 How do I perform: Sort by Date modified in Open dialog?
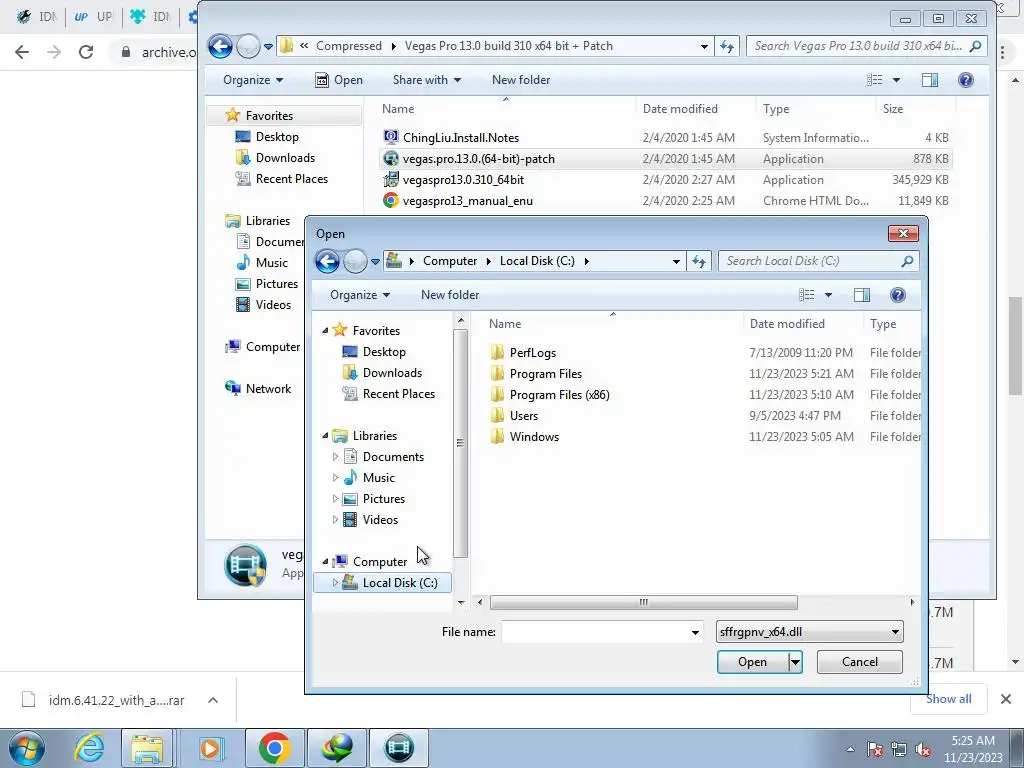[787, 324]
